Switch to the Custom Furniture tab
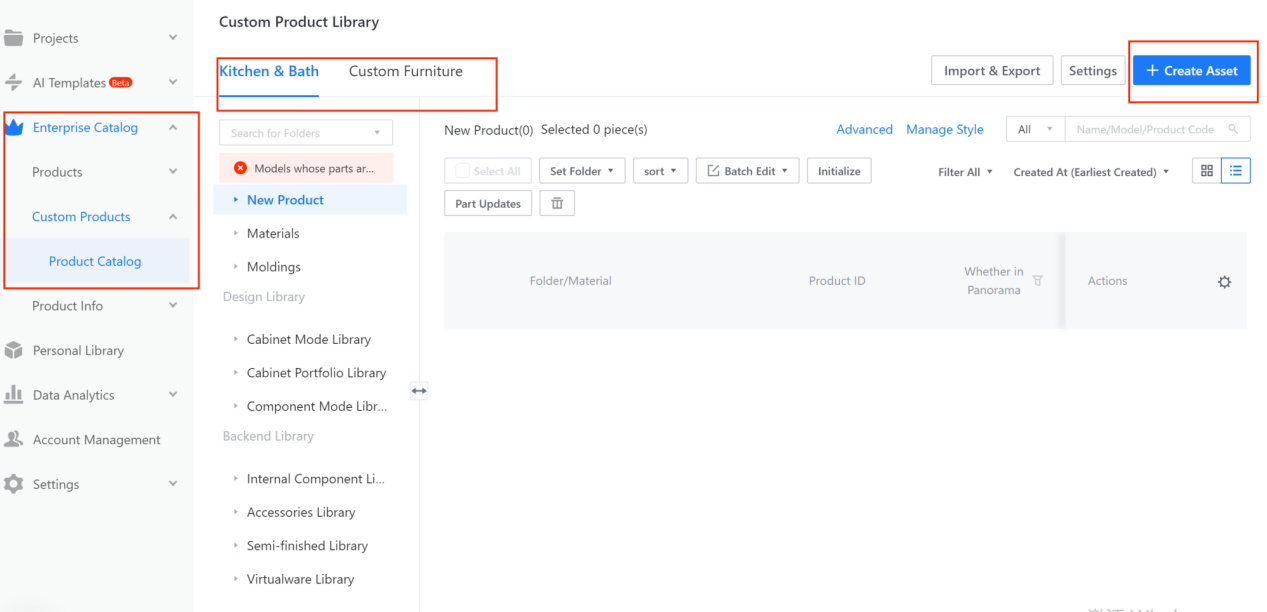Viewport: 1267px width, 612px height. click(405, 71)
